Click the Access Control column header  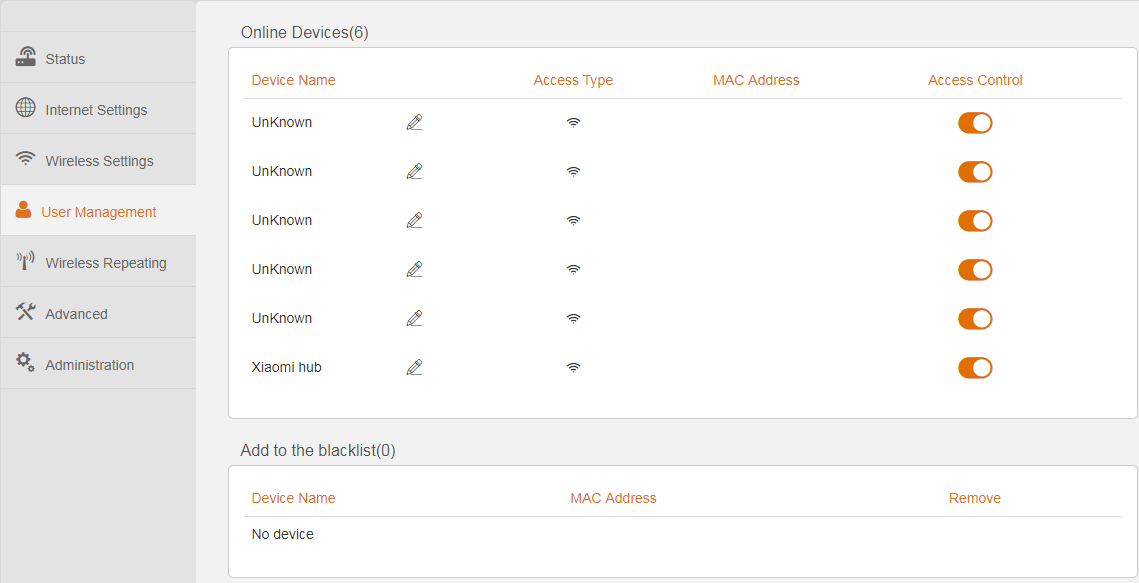click(x=975, y=81)
